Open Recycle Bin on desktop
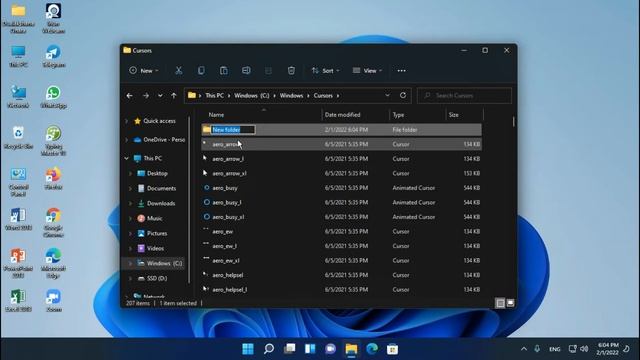 18,138
